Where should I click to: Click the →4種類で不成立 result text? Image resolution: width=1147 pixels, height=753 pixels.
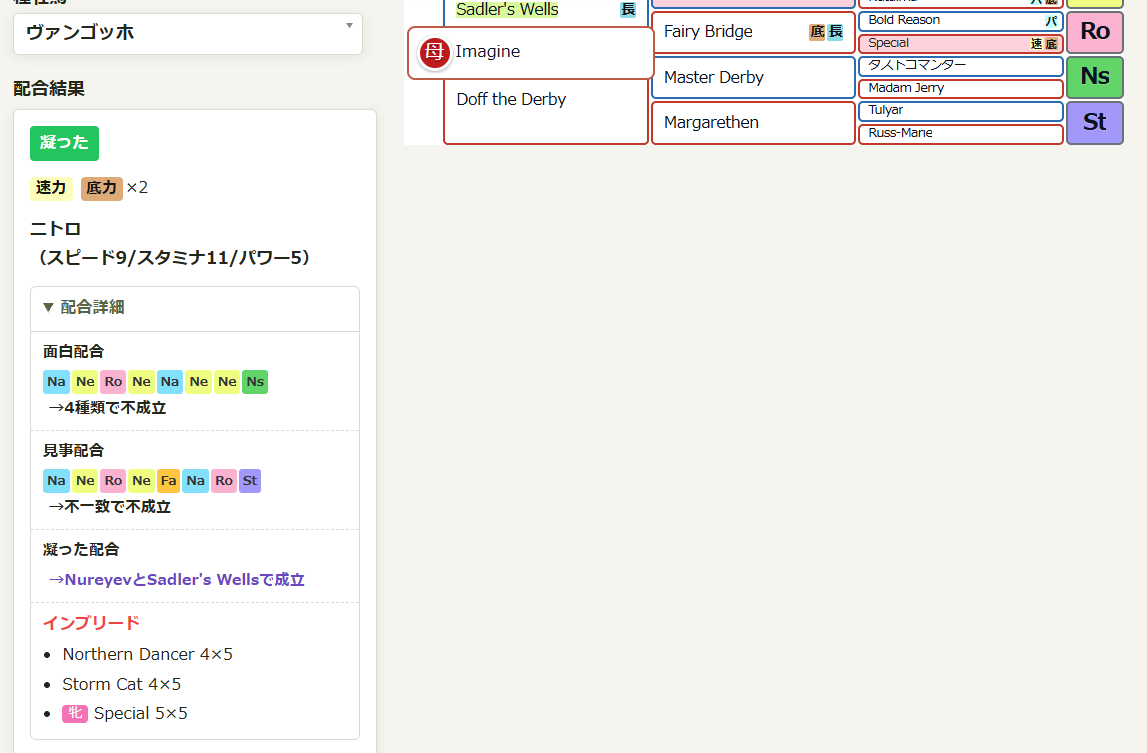click(x=108, y=408)
